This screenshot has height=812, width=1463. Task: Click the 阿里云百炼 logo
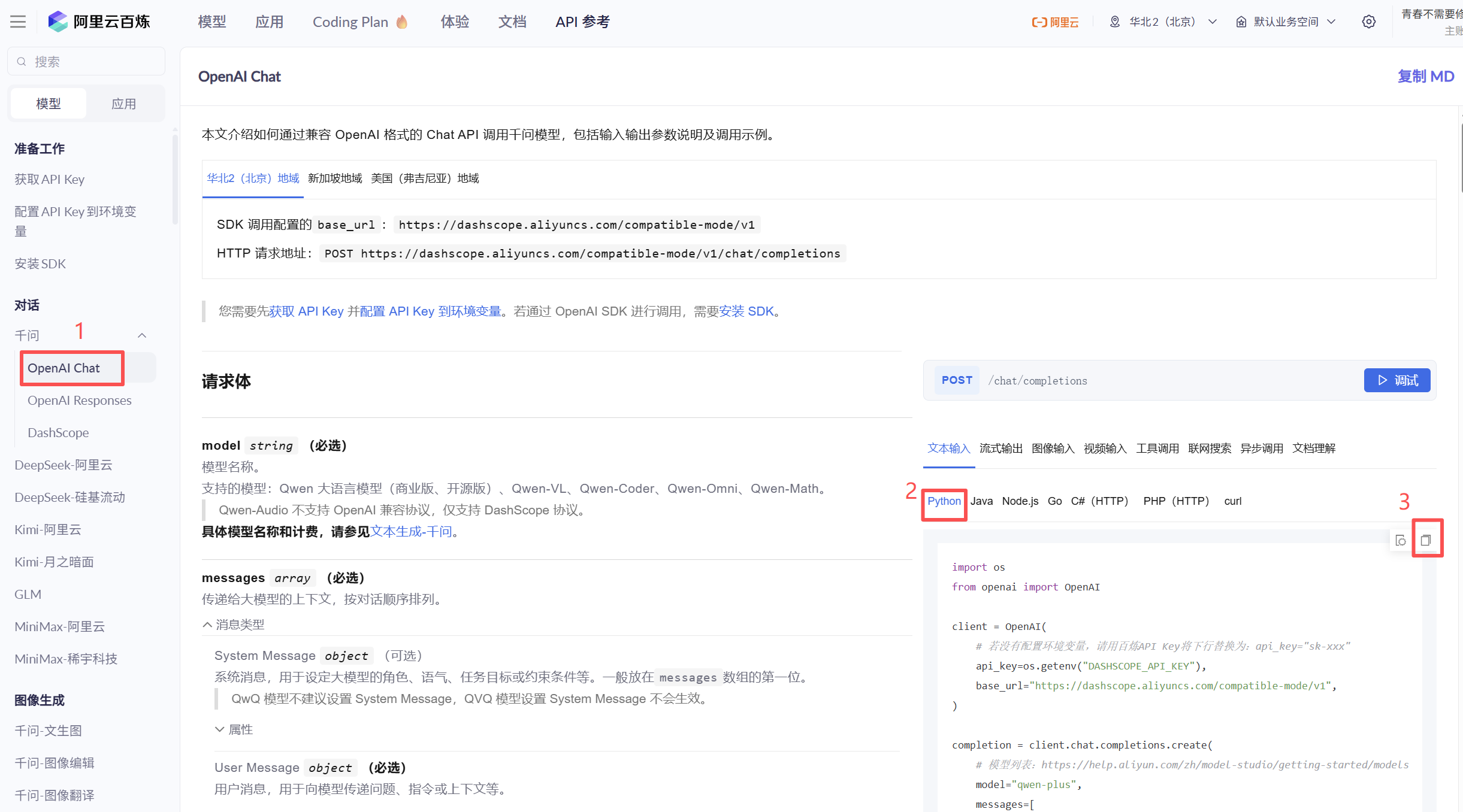[x=99, y=22]
